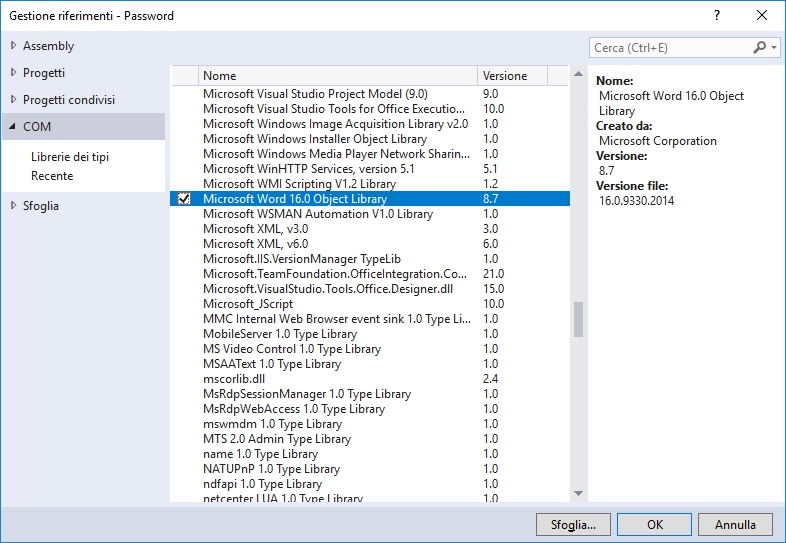Image resolution: width=786 pixels, height=543 pixels.
Task: Select MMC Internal Web Browser event sink row
Action: (x=369, y=319)
